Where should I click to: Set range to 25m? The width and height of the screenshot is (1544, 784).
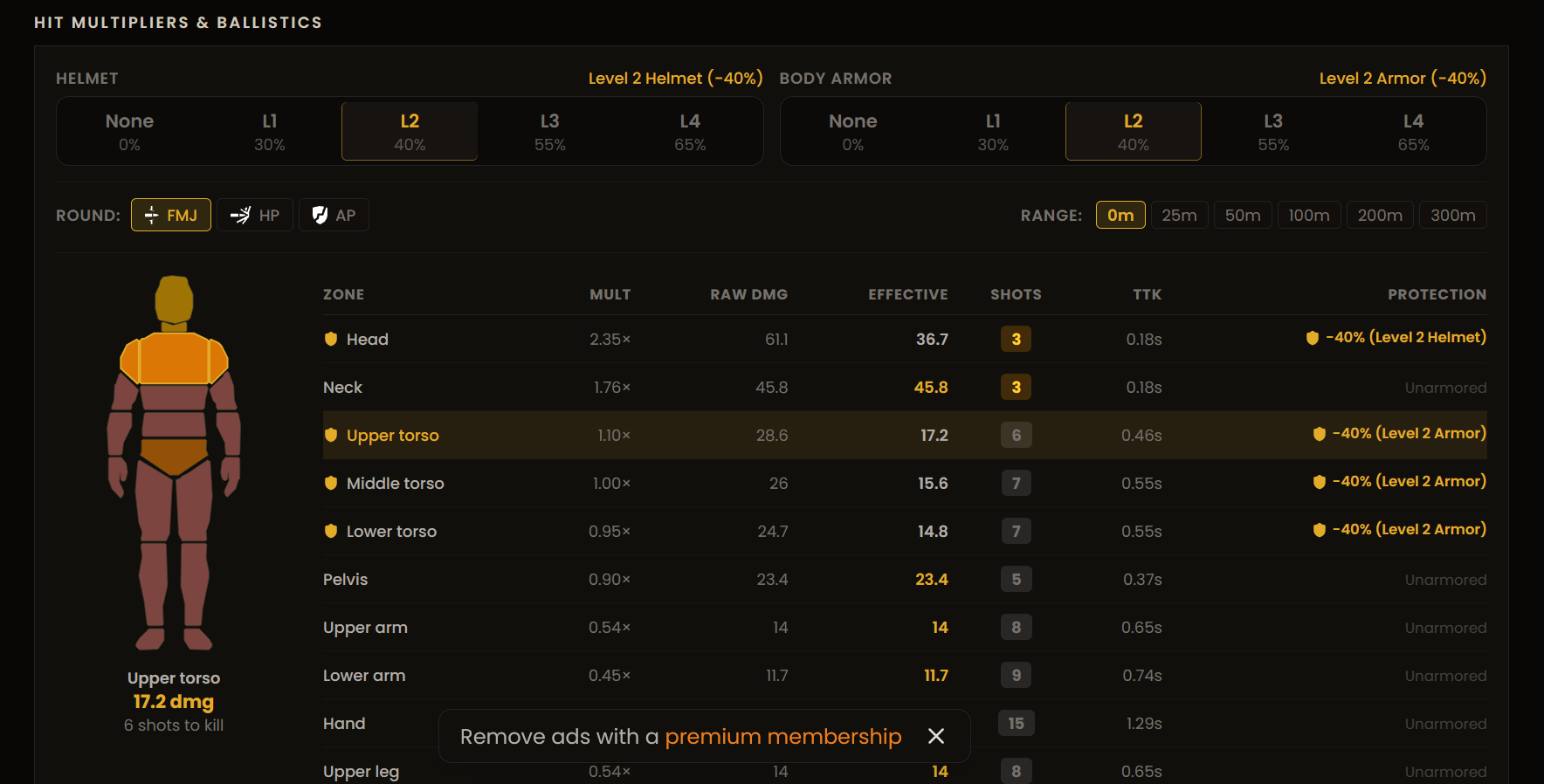click(1179, 215)
